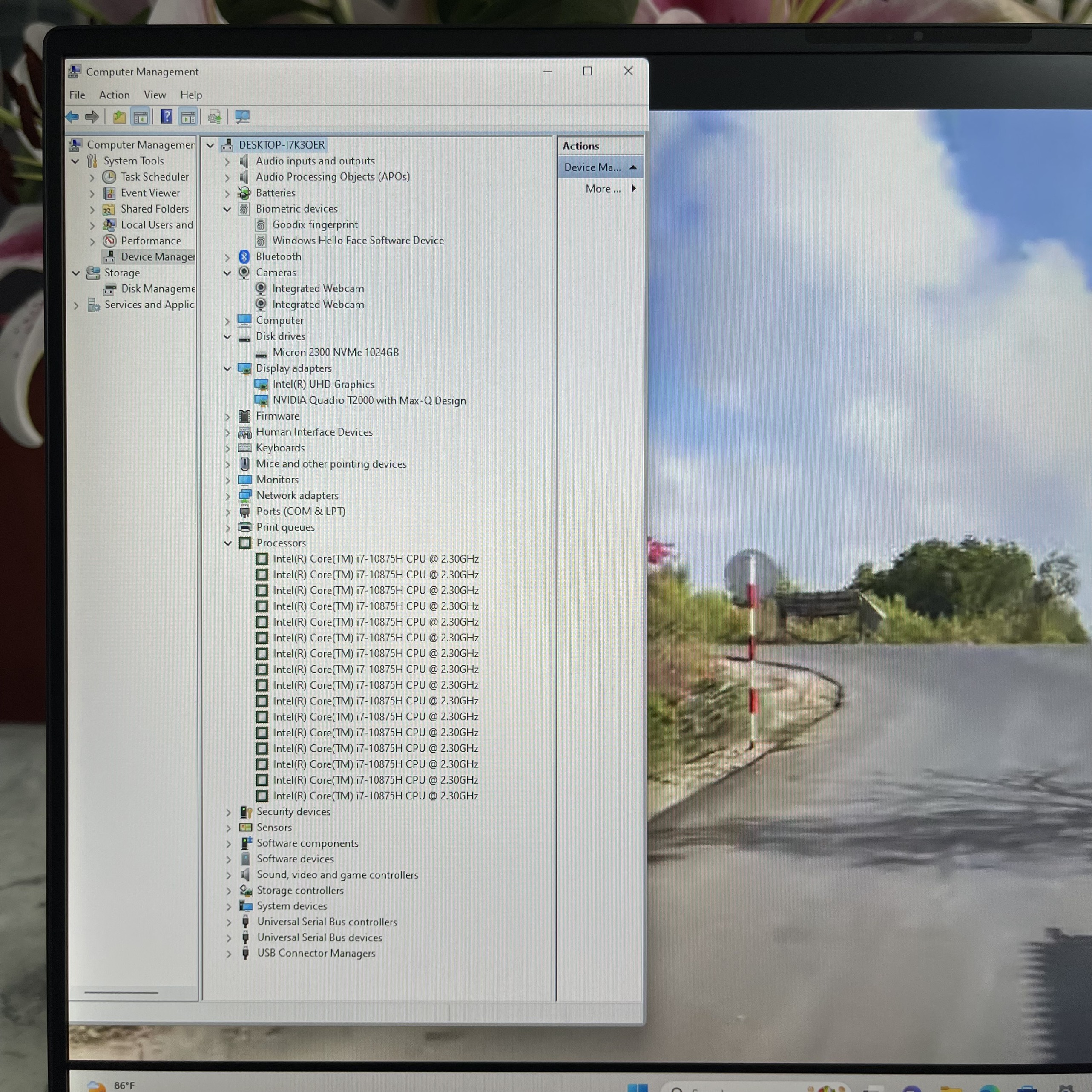Click the Up one level folder icon
This screenshot has width=1092, height=1092.
119,117
